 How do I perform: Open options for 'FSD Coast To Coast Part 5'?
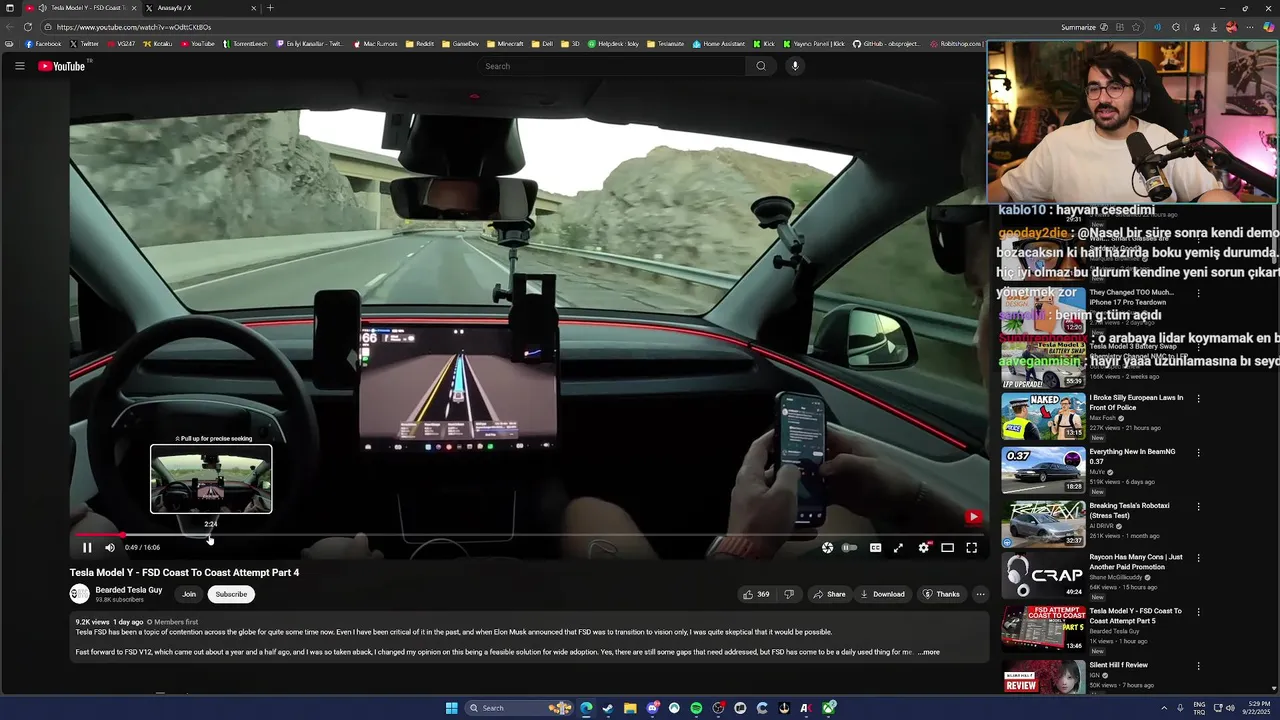click(1198, 612)
